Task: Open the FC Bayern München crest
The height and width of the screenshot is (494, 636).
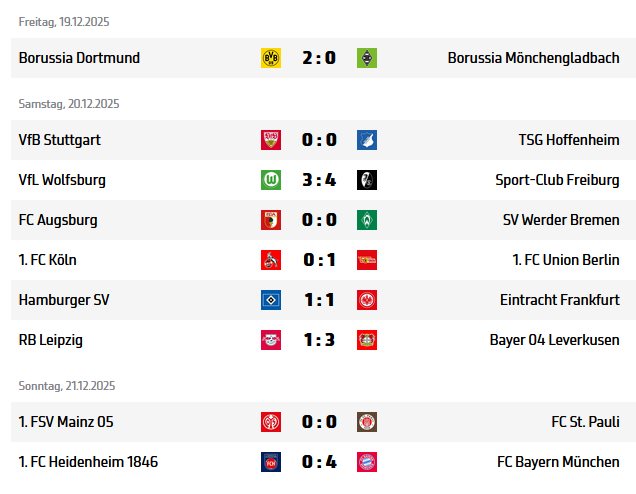Action: tap(367, 462)
